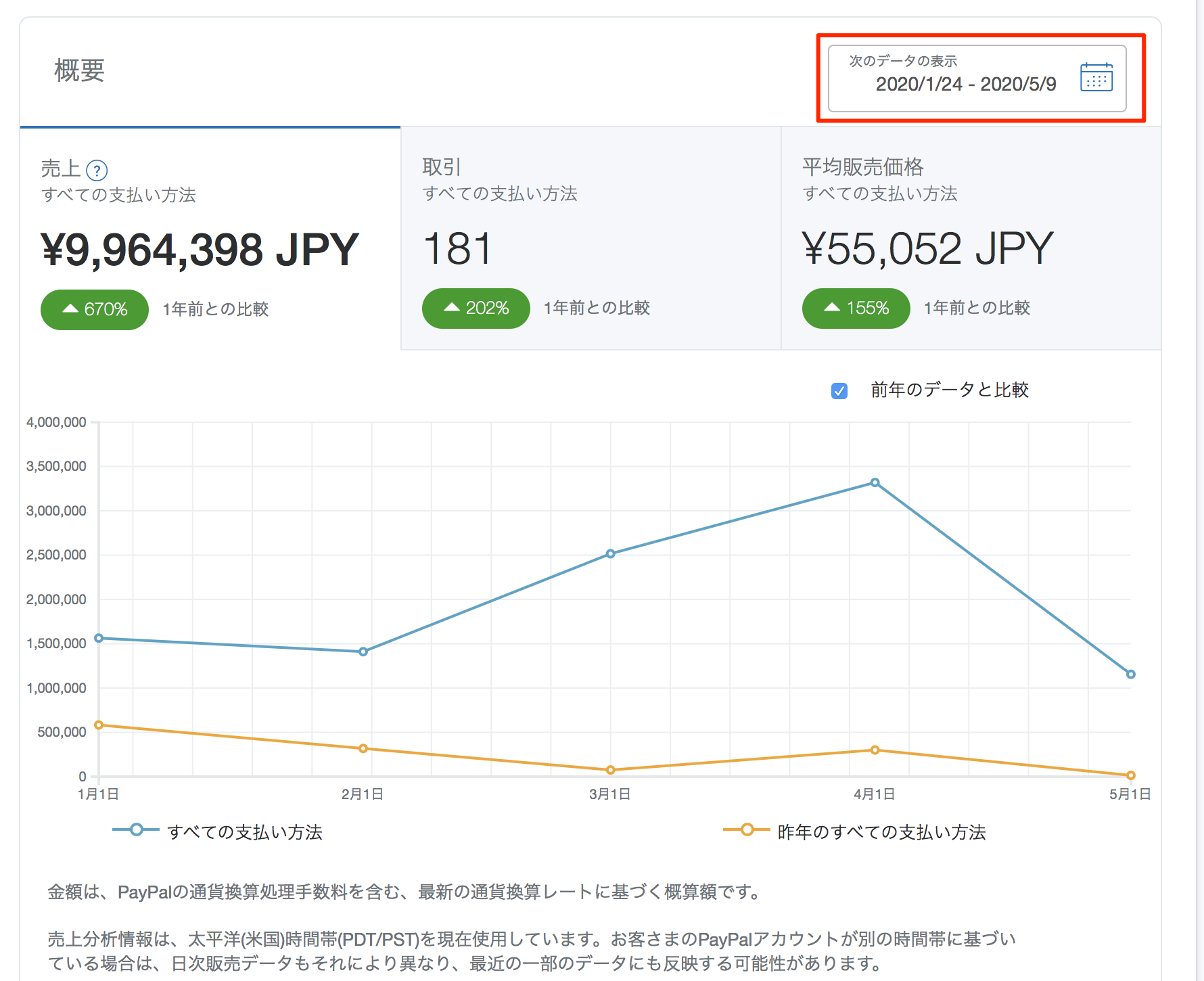Screen dimensions: 1204x981
Task: Click the blue legend marker for すべての支払い方法
Action: [x=136, y=829]
